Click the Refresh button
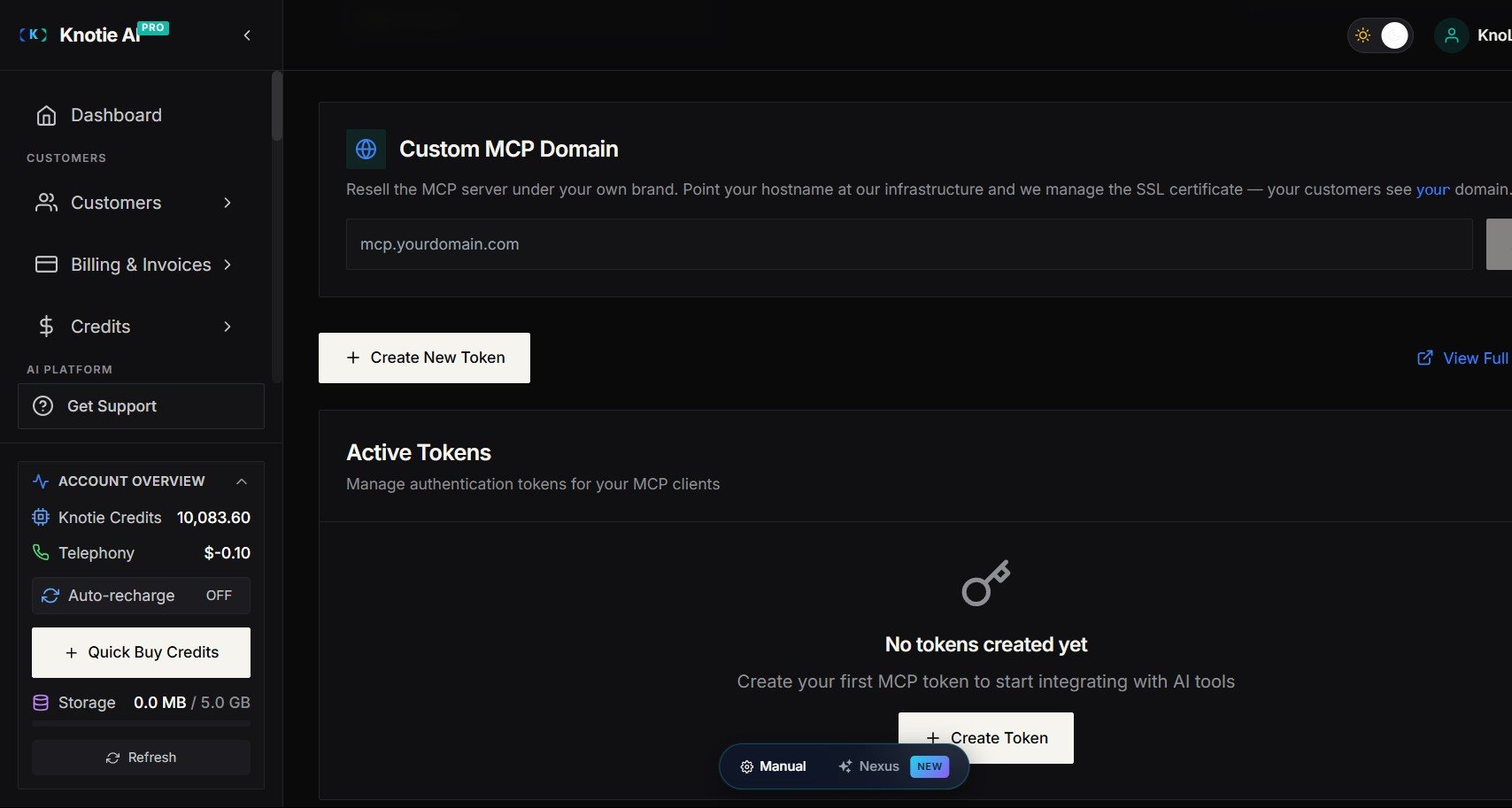Viewport: 1512px width, 808px height. 141,758
